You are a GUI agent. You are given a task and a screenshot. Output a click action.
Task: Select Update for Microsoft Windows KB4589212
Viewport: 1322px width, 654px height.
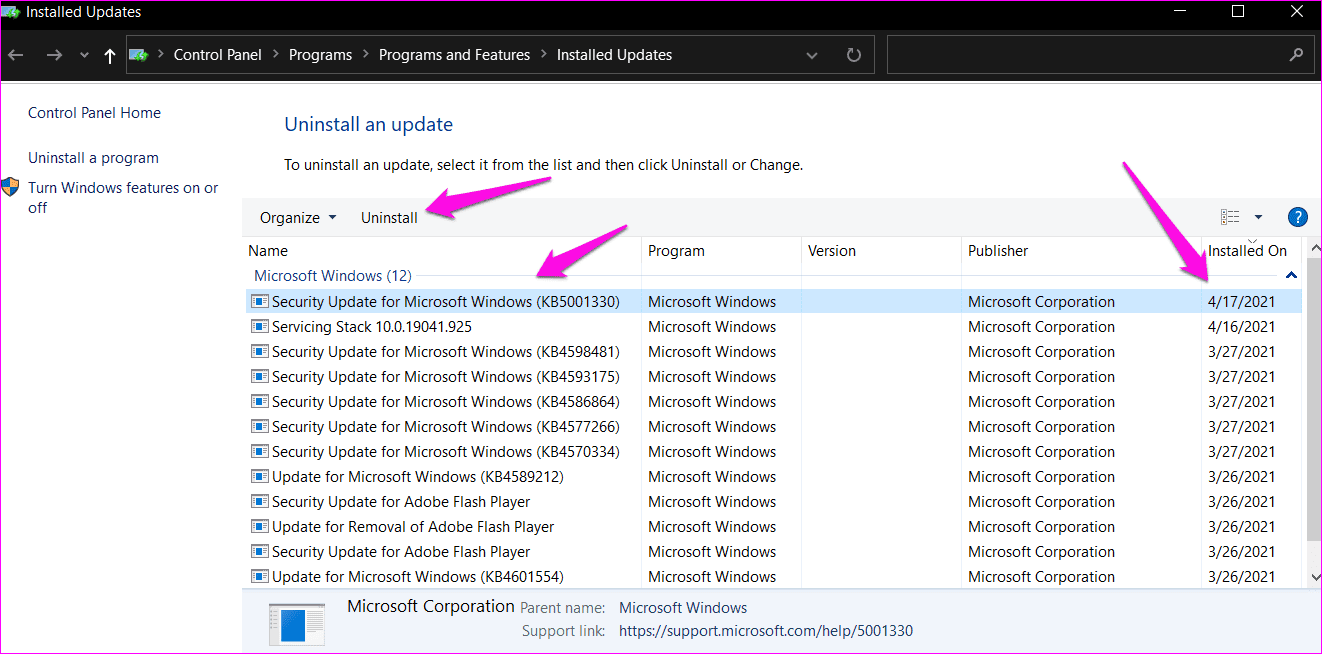[773, 476]
